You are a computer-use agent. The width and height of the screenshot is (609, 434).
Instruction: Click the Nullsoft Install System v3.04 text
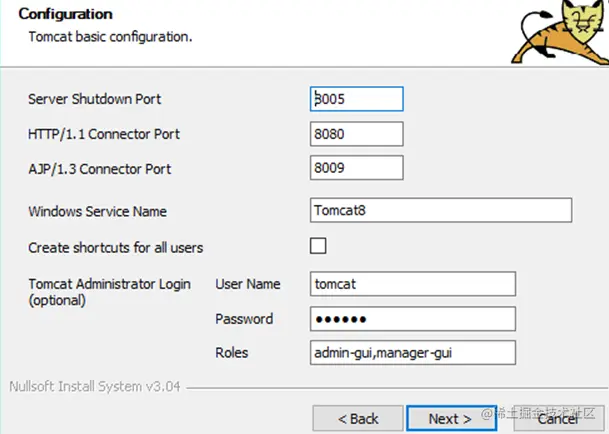pos(94,386)
